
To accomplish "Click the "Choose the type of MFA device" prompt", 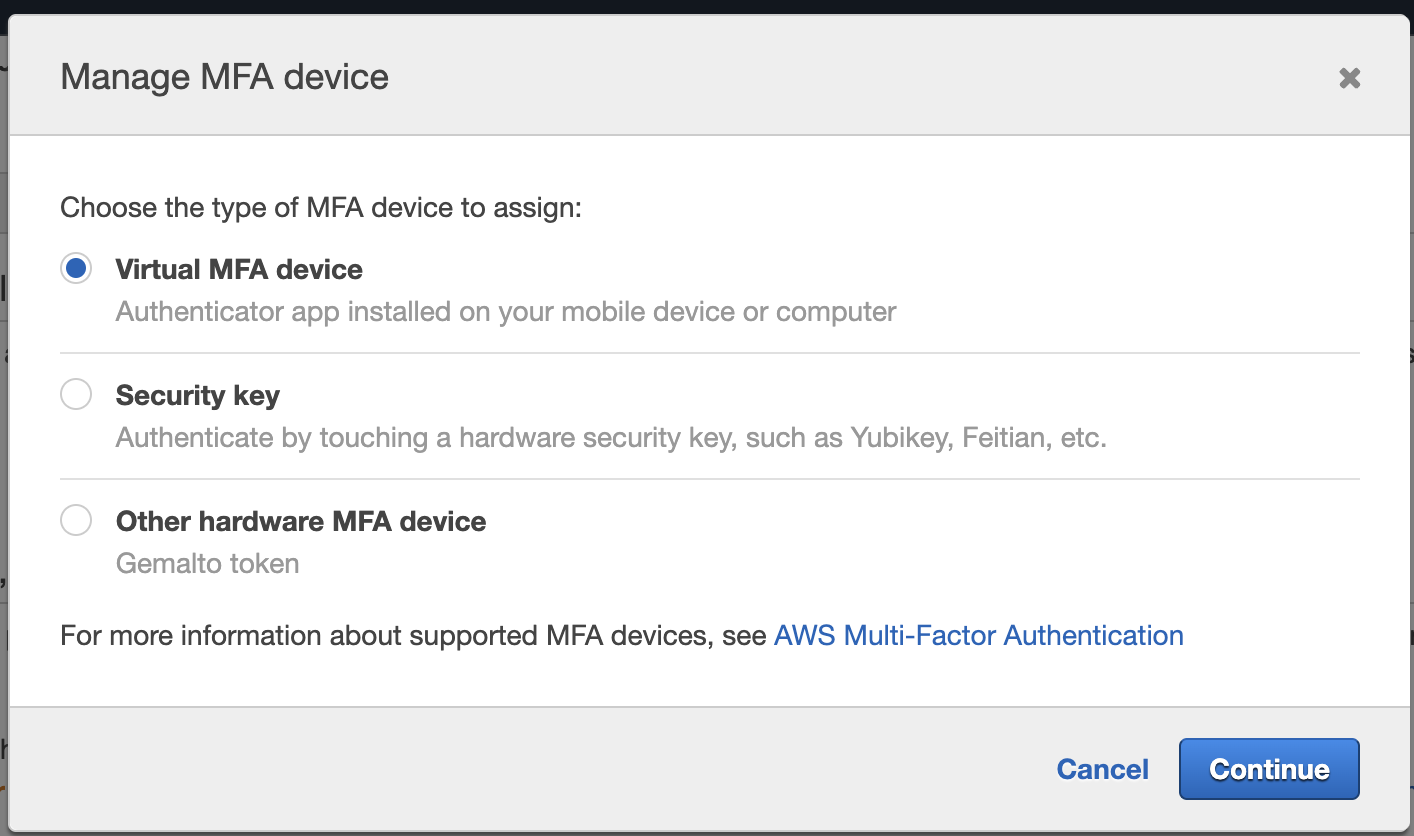I will coord(321,208).
